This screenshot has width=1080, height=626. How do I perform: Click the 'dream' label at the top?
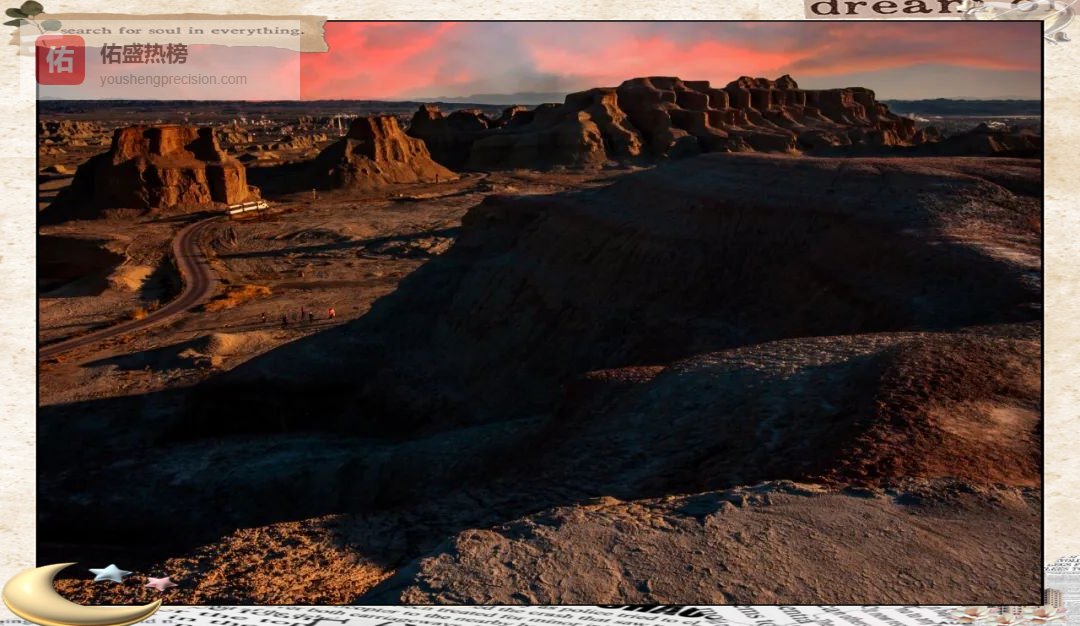point(880,8)
